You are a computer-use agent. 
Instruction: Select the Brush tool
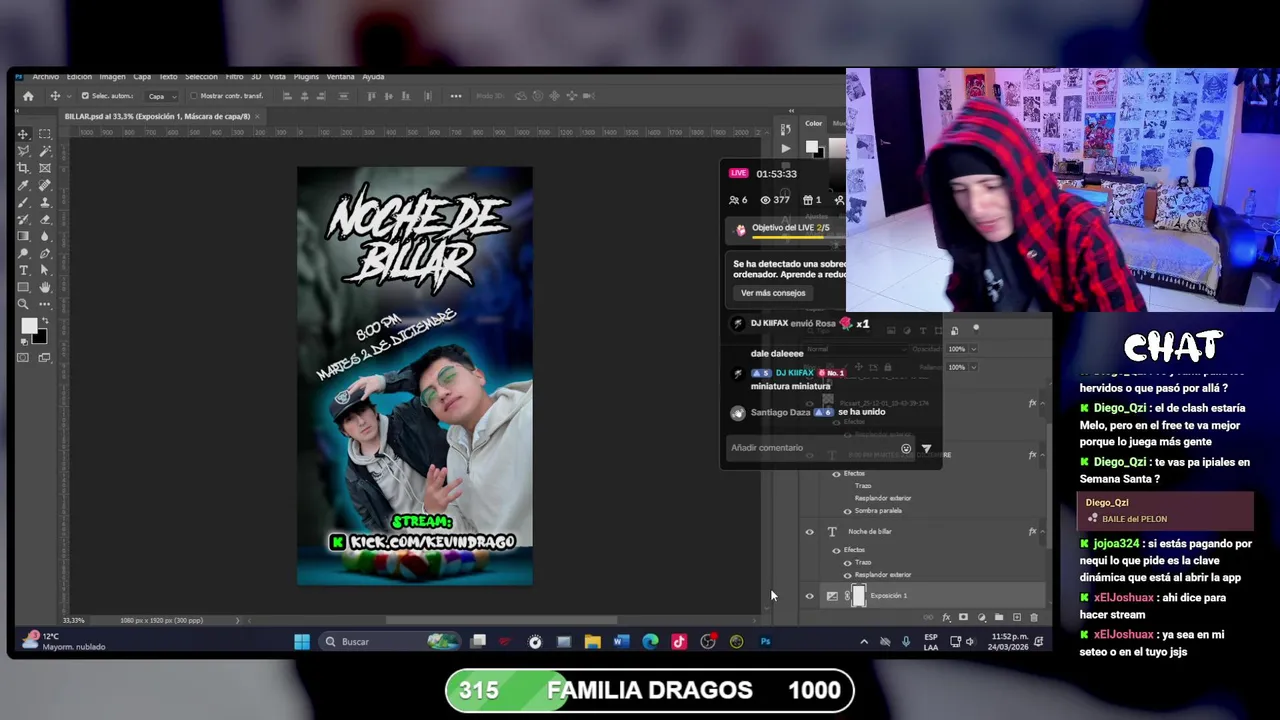point(23,202)
